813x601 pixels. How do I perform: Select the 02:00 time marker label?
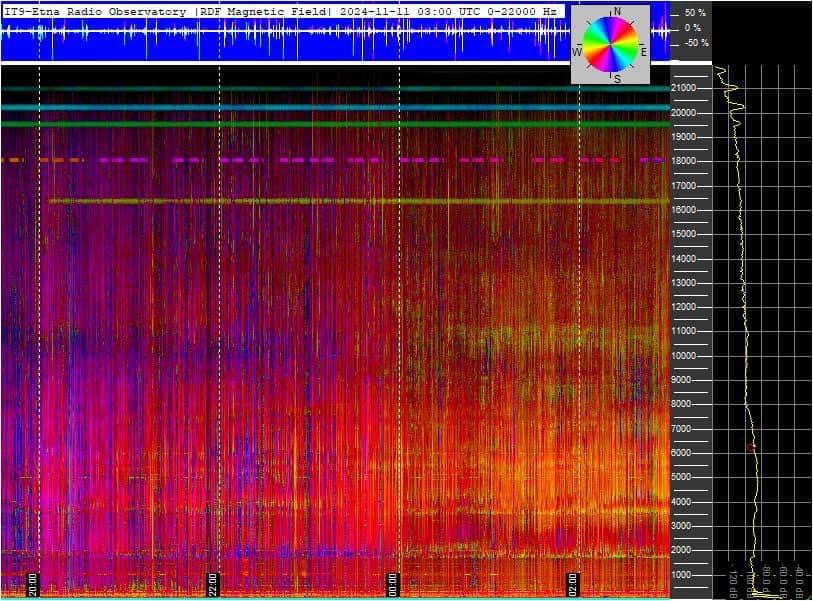pyautogui.click(x=572, y=583)
